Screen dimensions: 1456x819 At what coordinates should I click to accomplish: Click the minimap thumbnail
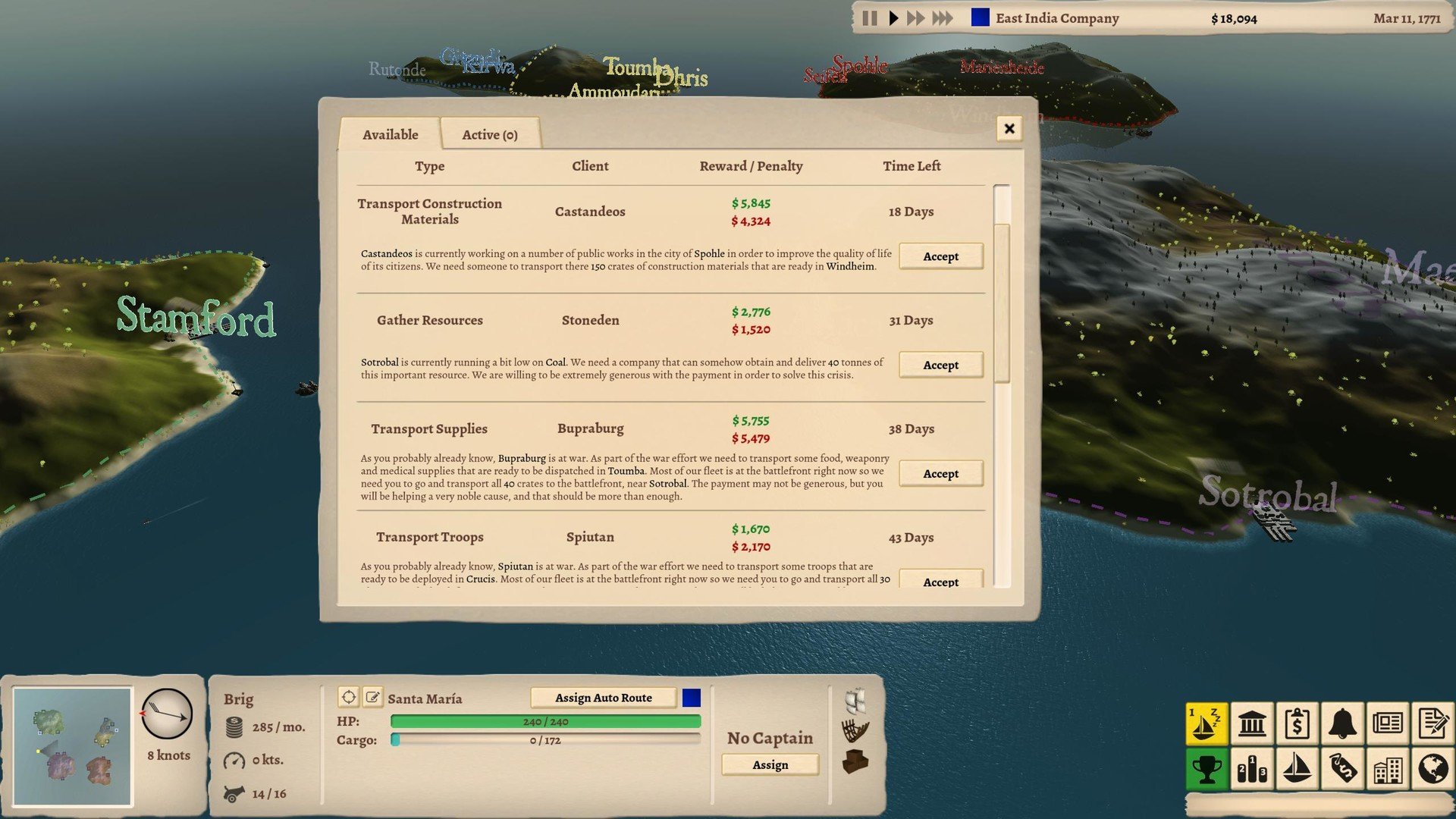(72, 746)
